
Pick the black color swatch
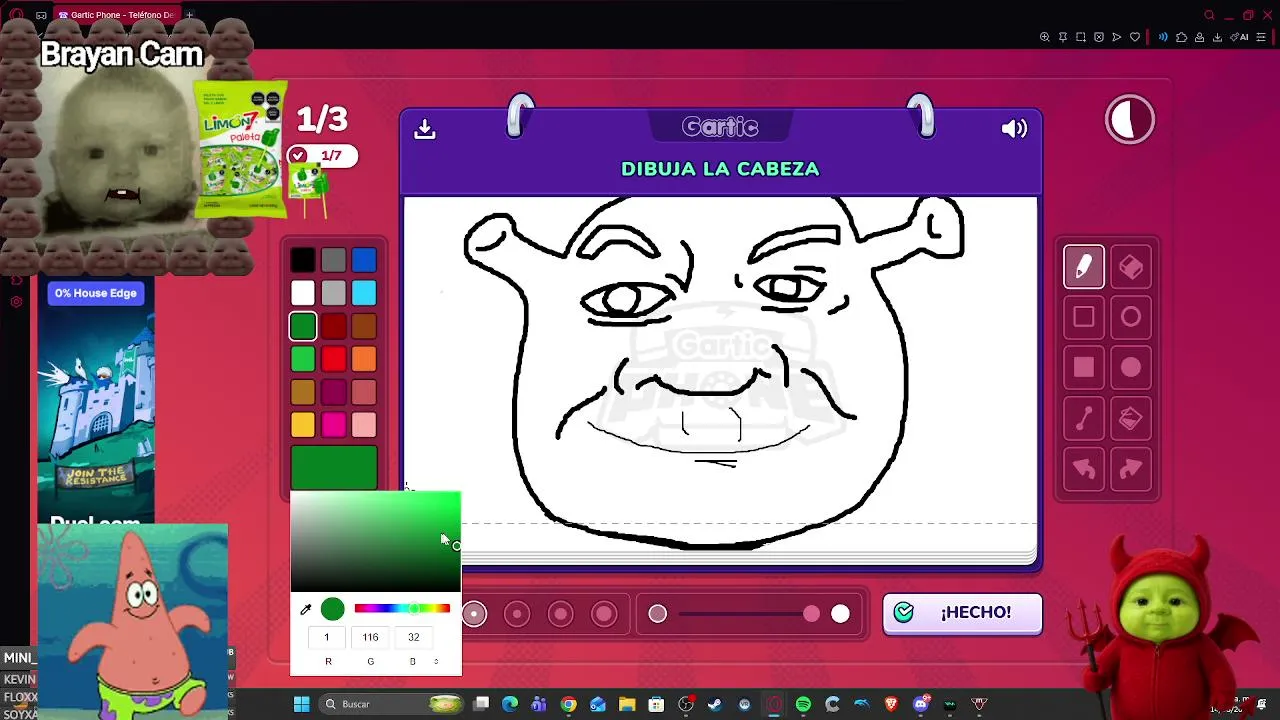coord(303,261)
